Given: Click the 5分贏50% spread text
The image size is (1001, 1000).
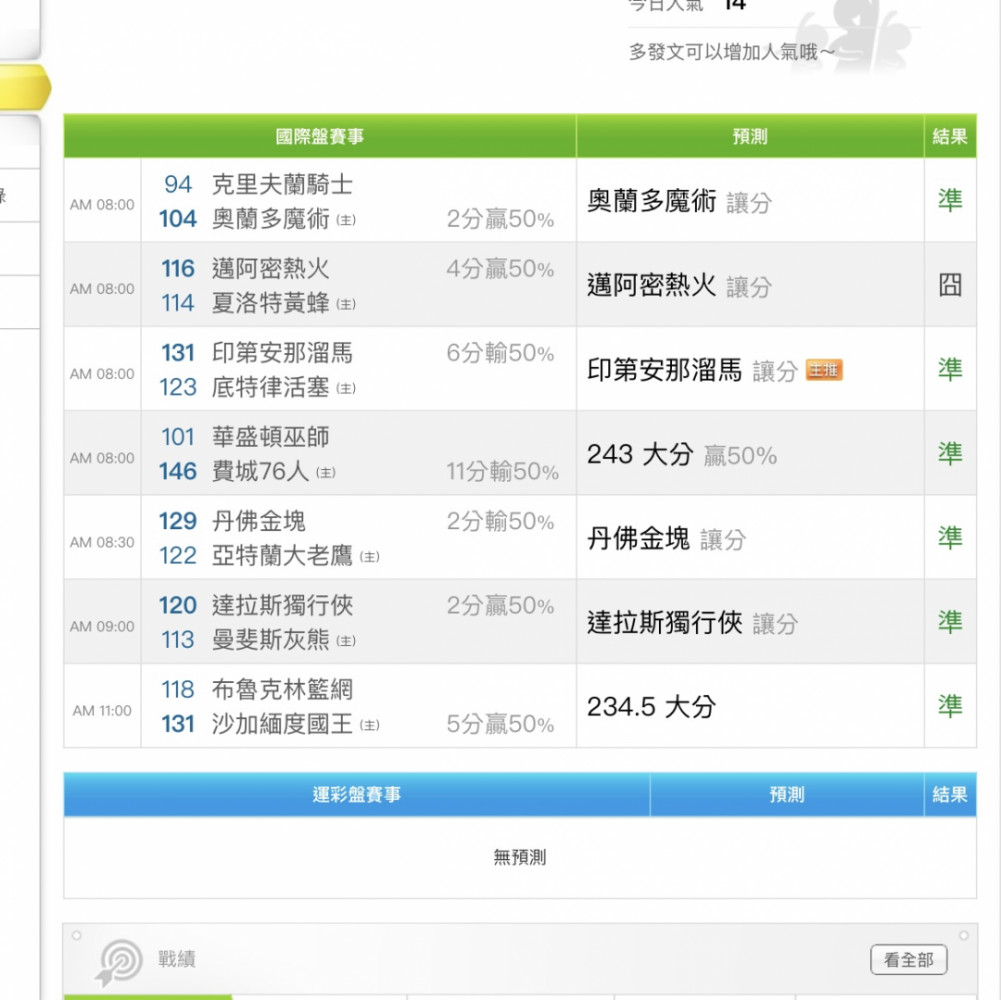Looking at the screenshot, I should point(500,724).
